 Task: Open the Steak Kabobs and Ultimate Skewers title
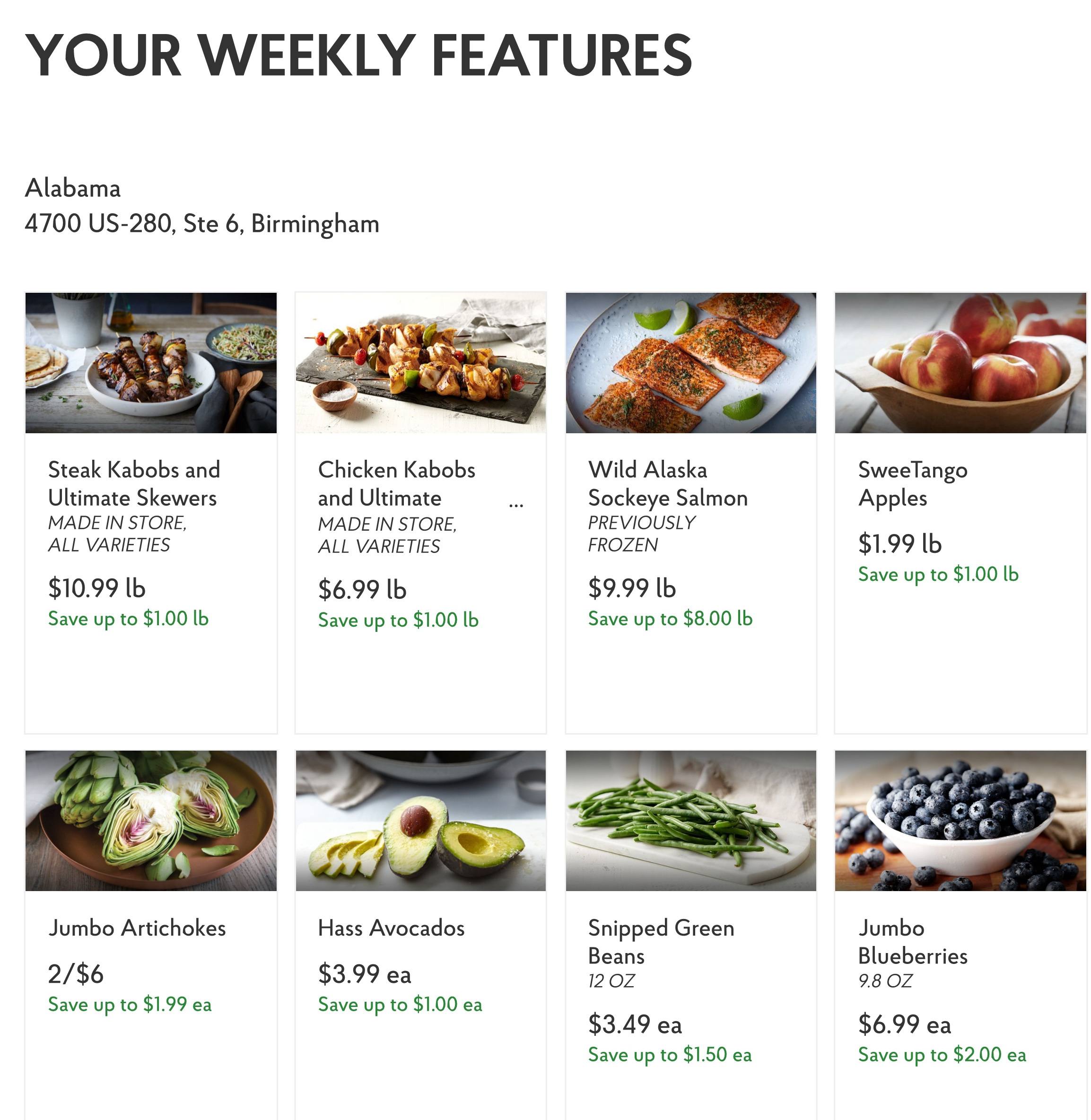click(x=133, y=484)
